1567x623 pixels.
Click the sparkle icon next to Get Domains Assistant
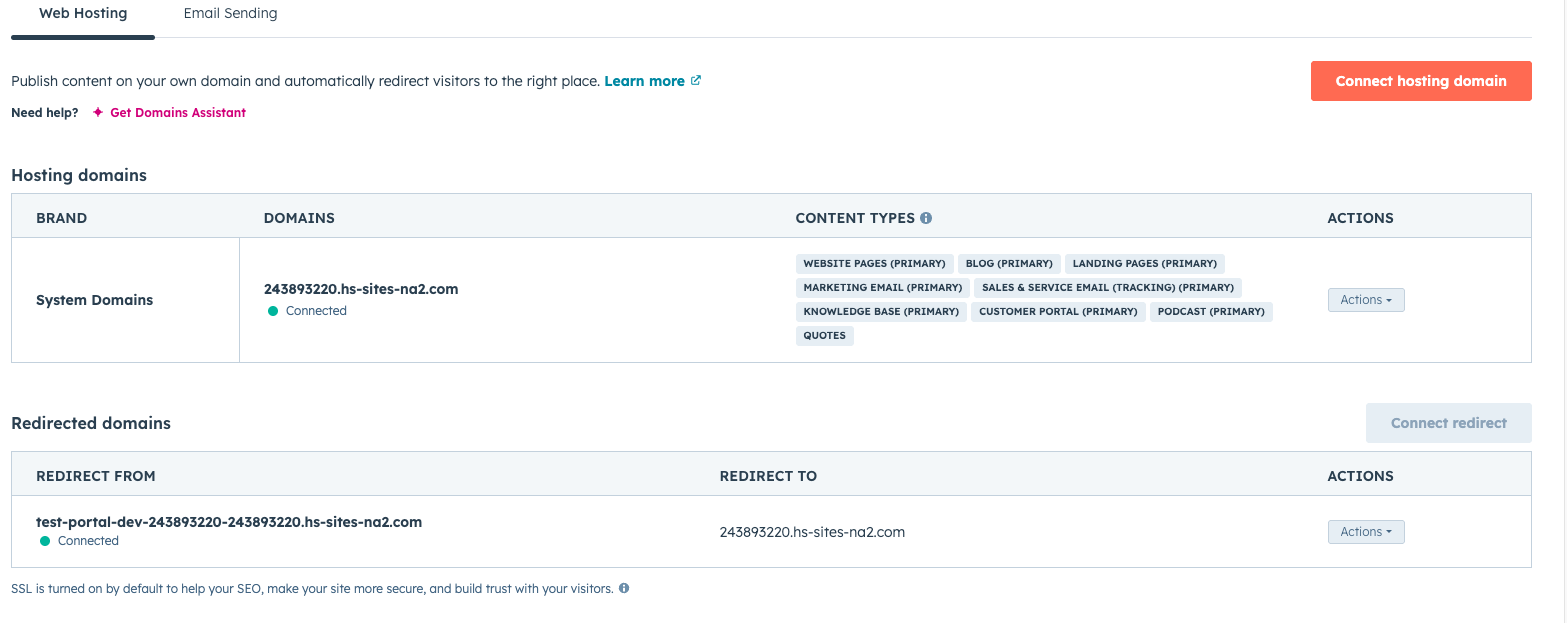tap(98, 113)
